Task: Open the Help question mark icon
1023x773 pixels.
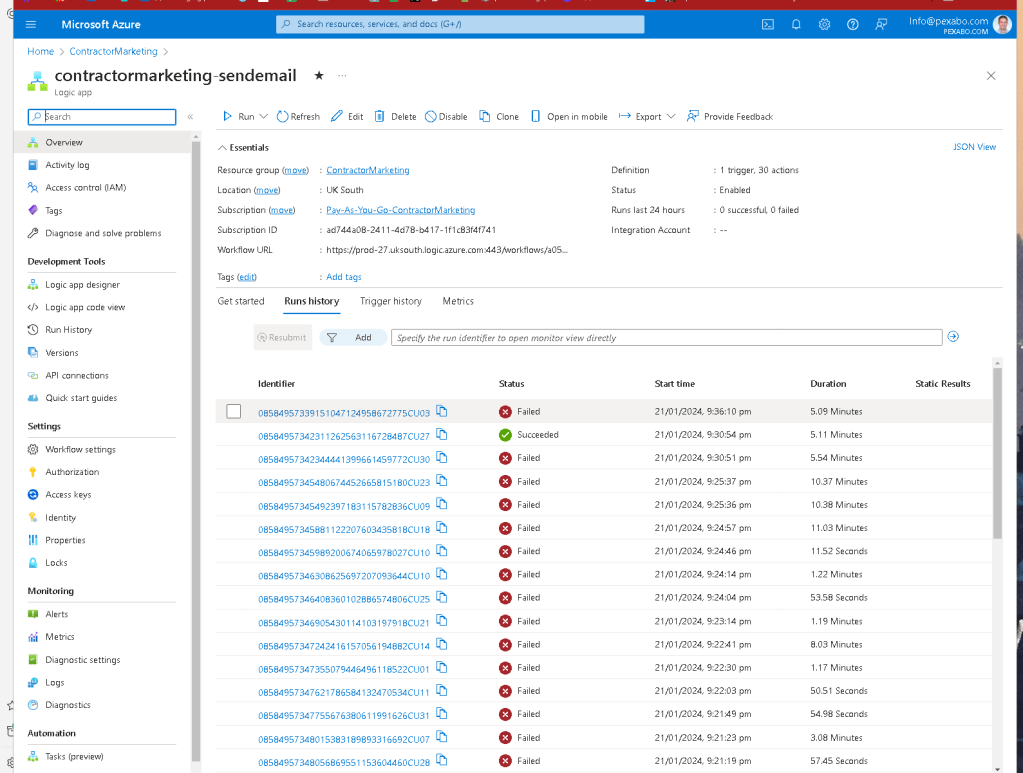Action: tap(853, 25)
